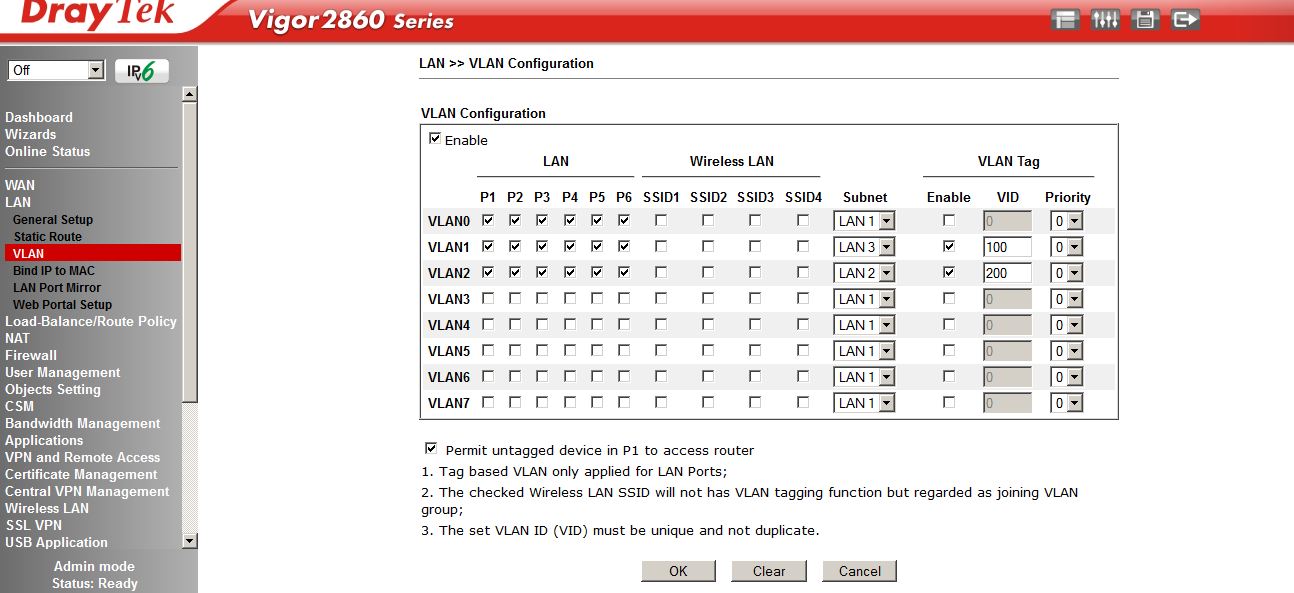This screenshot has width=1294, height=593.
Task: Open the VLAN2 Priority dropdown
Action: pos(1065,273)
